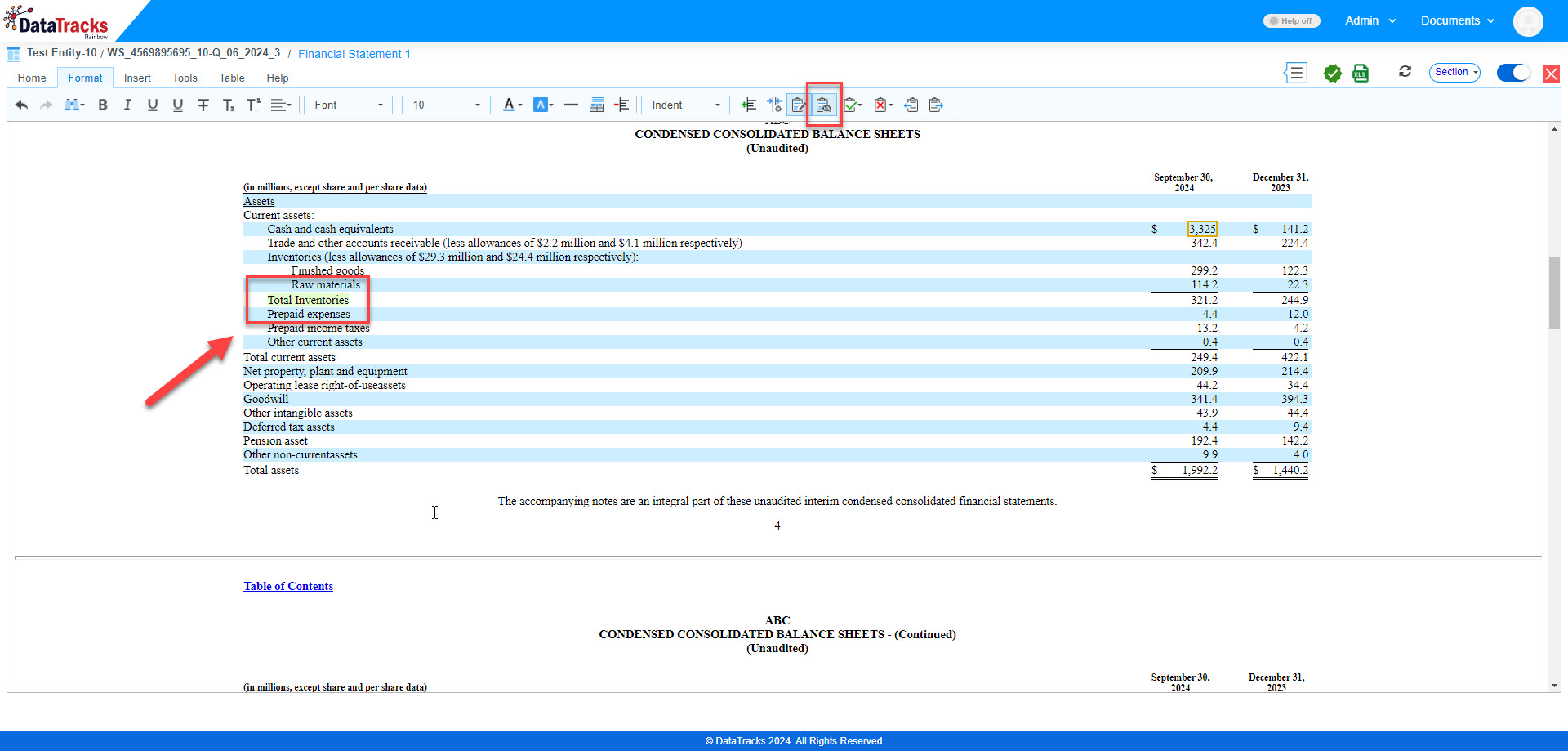1568x751 pixels.
Task: Apply superscript formatting
Action: pos(254,105)
